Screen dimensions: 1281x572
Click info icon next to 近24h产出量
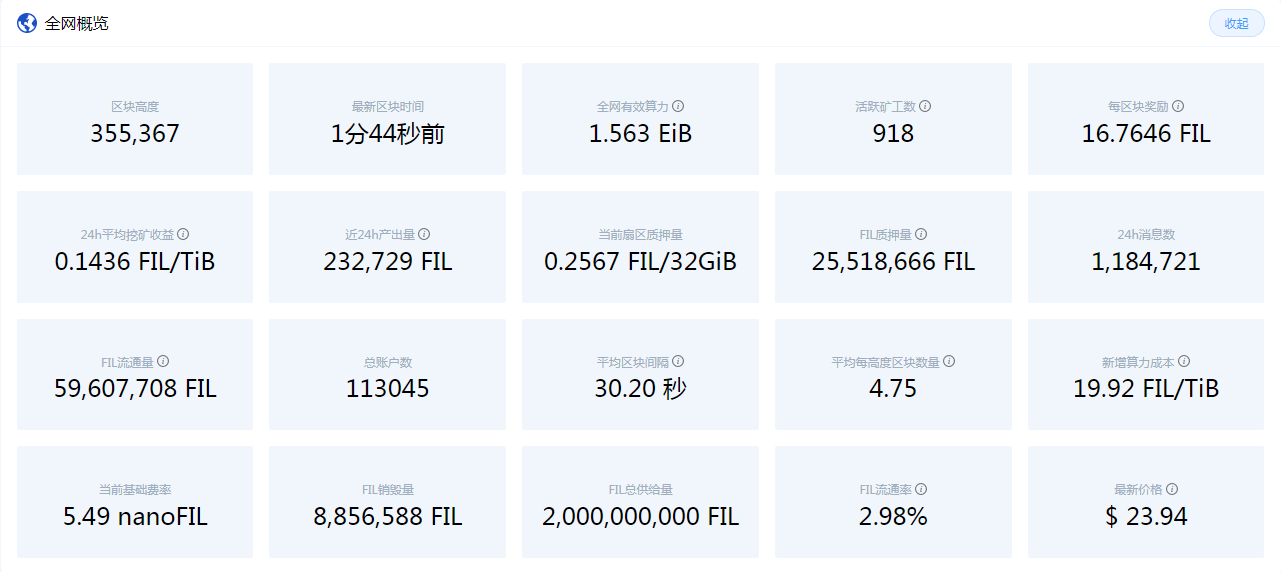(424, 234)
